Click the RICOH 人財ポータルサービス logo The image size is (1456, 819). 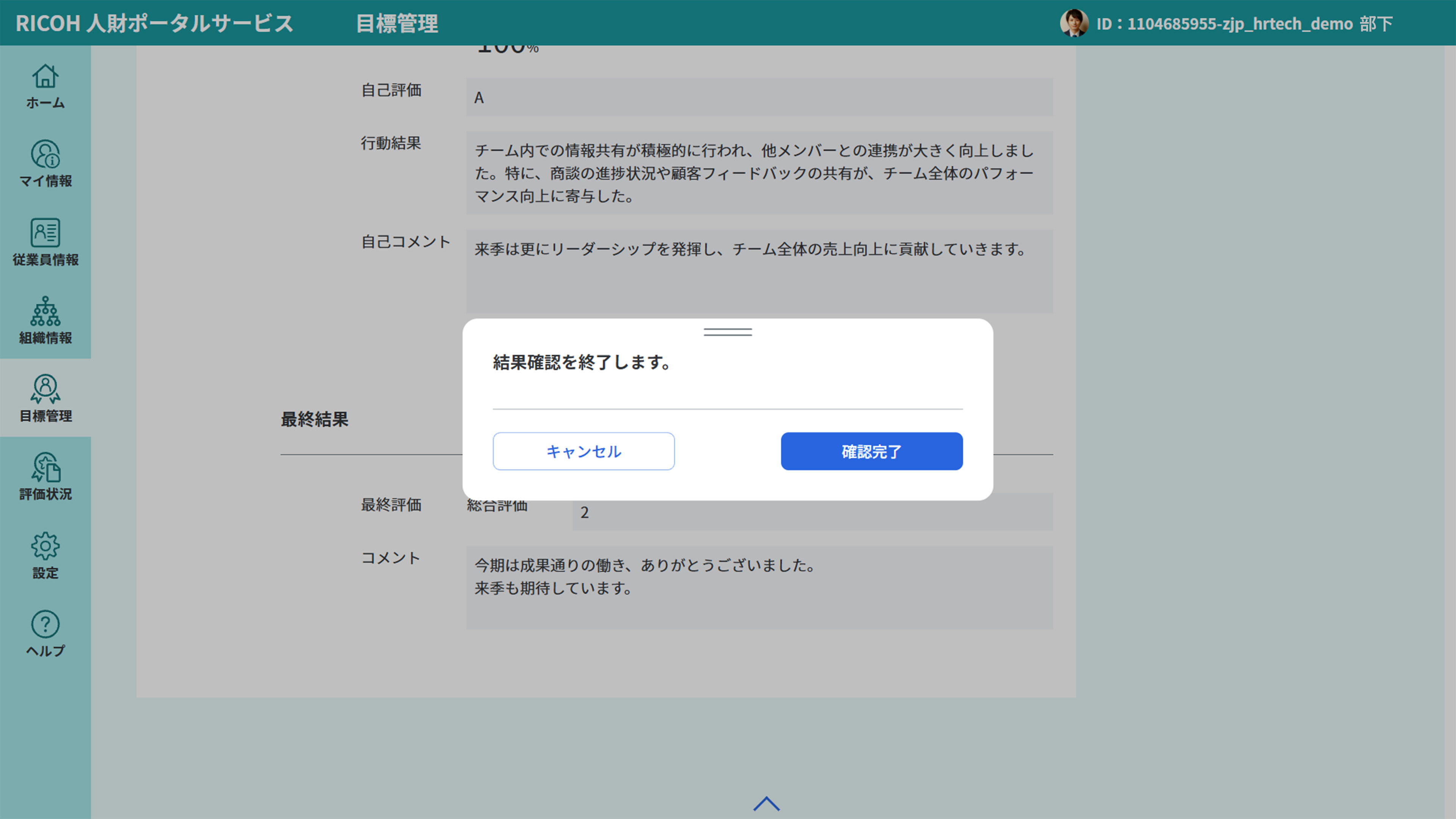click(x=152, y=23)
